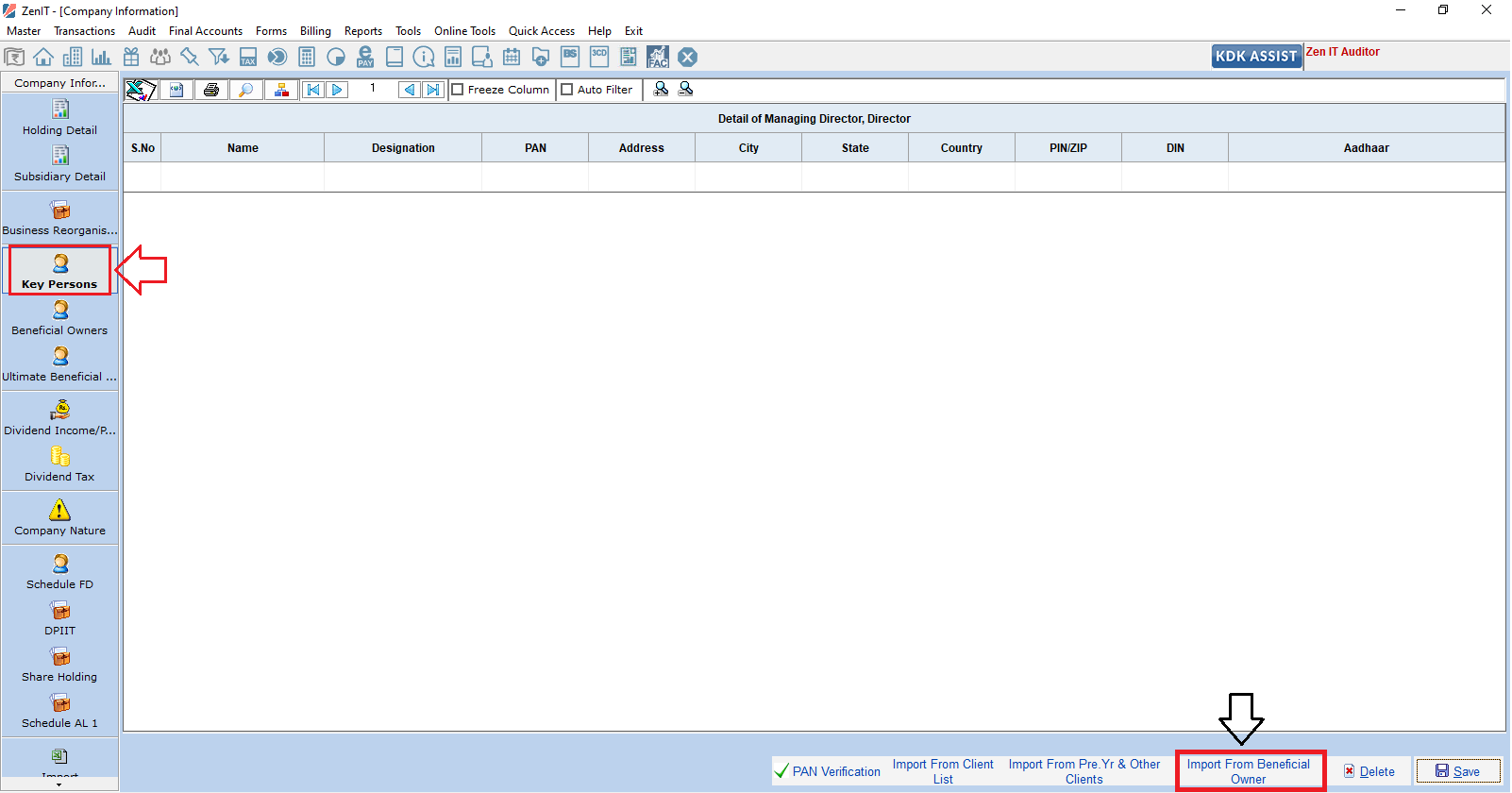Go to previous record arrow
Viewport: 1512px width, 793px height.
[410, 90]
